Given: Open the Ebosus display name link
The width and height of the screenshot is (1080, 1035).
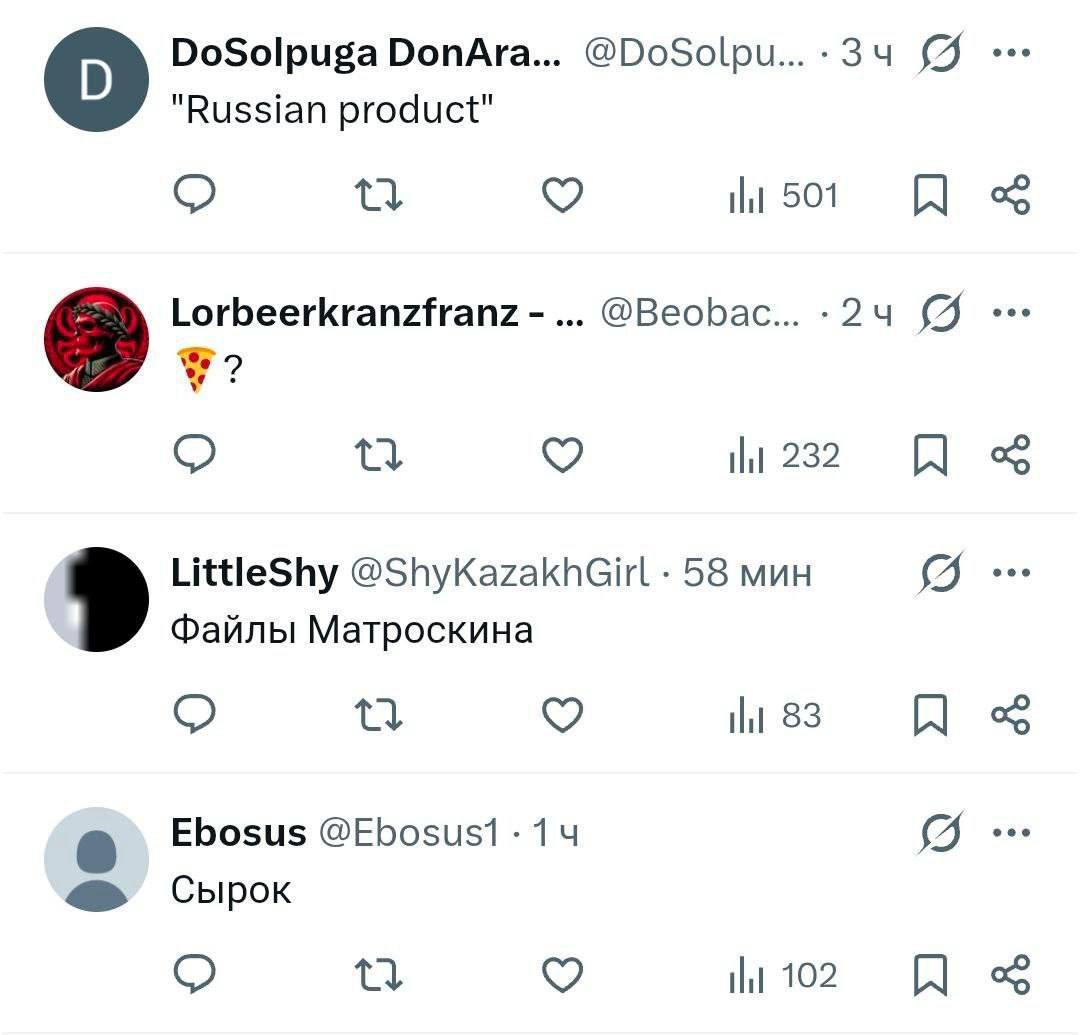Looking at the screenshot, I should [x=238, y=832].
